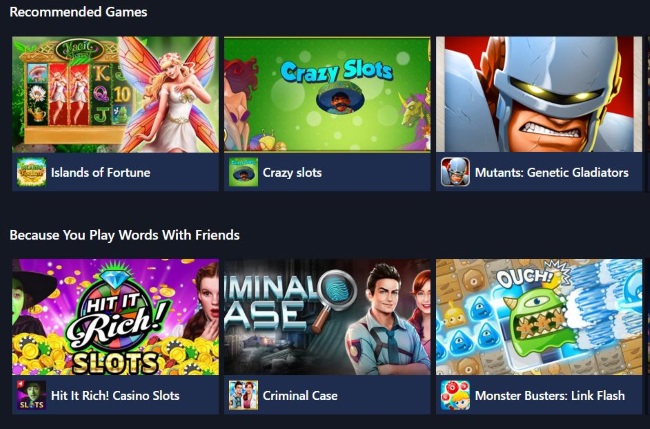Click the Monster Busters: Link Flash icon
650x429 pixels.
[455, 395]
